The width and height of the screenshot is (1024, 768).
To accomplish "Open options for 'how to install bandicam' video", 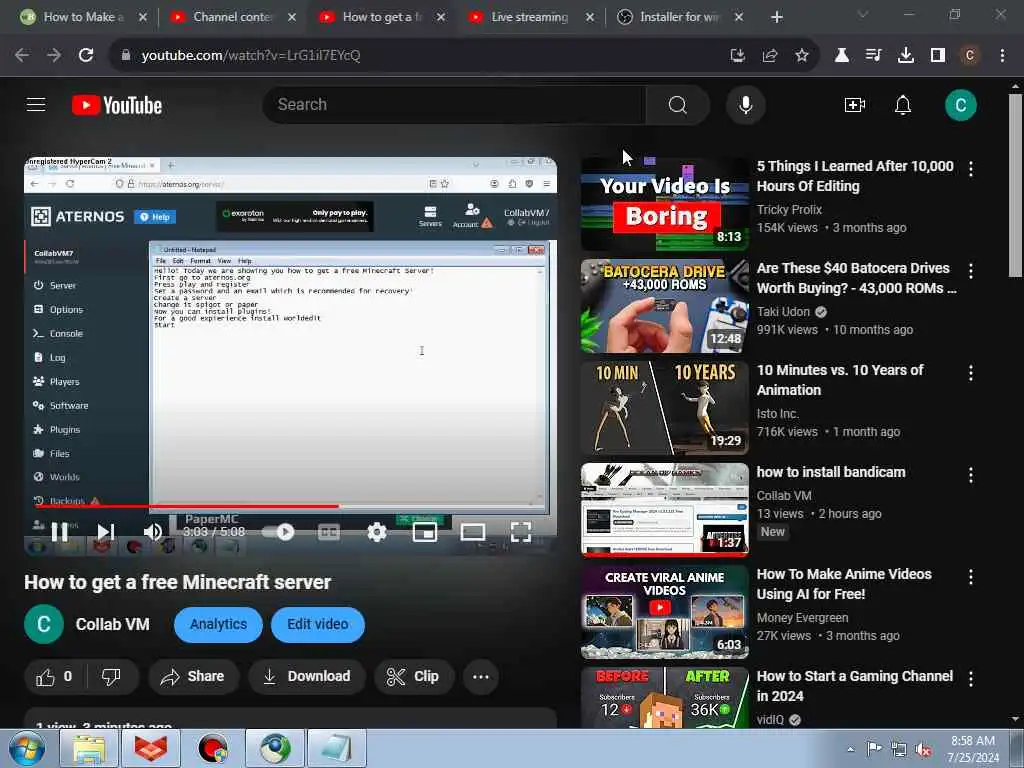I will 971,475.
